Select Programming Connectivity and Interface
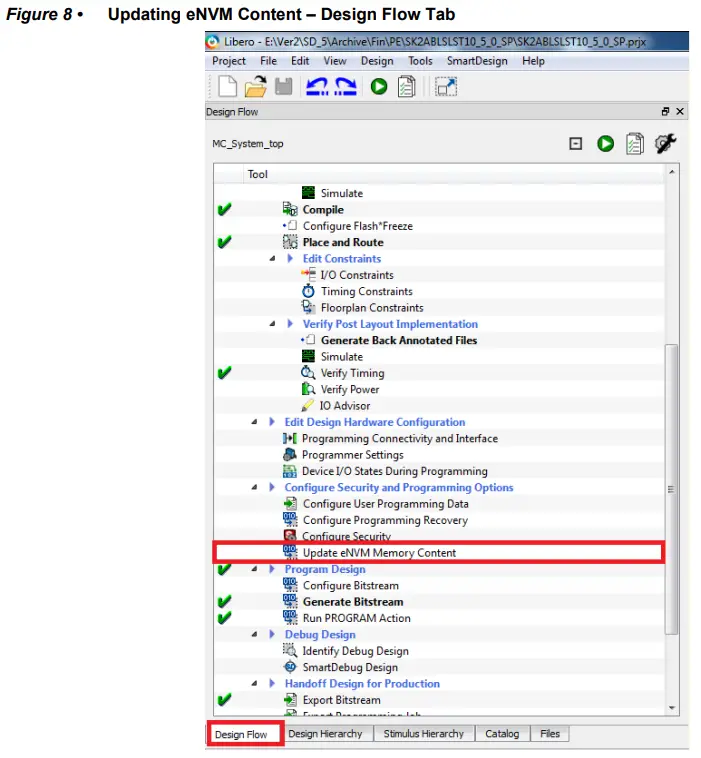This screenshot has width=701, height=758. coord(400,438)
